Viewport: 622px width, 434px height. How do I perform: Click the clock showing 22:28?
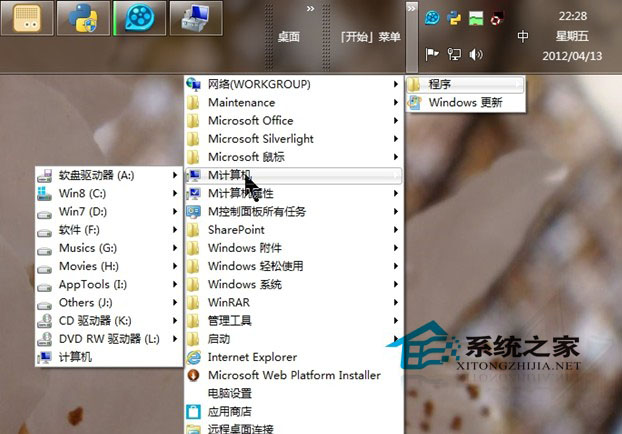573,16
